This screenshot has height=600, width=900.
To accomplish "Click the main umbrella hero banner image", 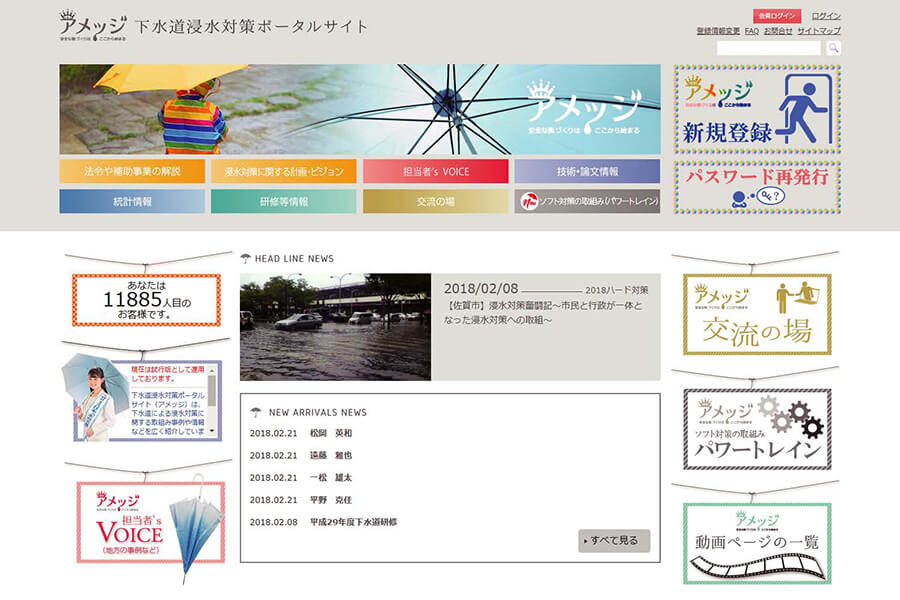I will tap(360, 109).
